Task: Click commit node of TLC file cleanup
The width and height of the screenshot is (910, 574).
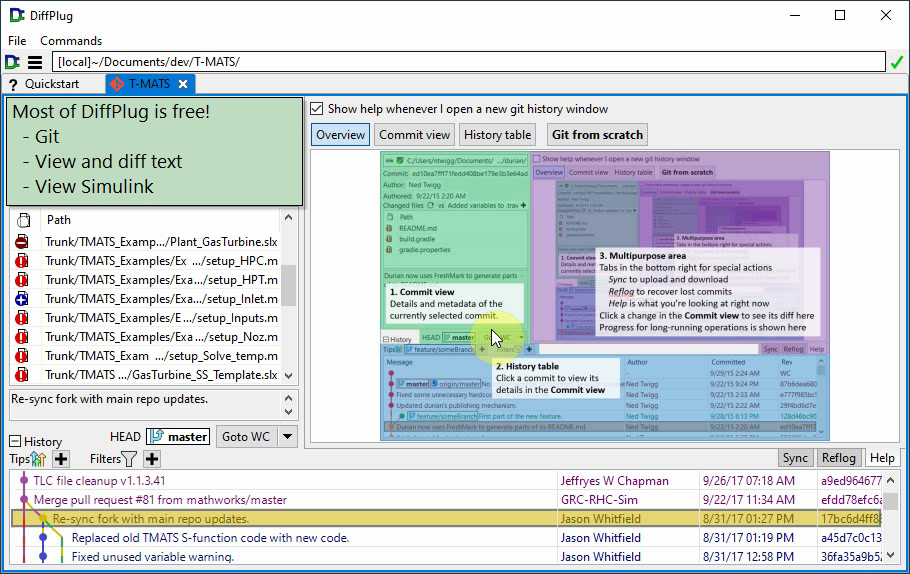Action: [24, 481]
